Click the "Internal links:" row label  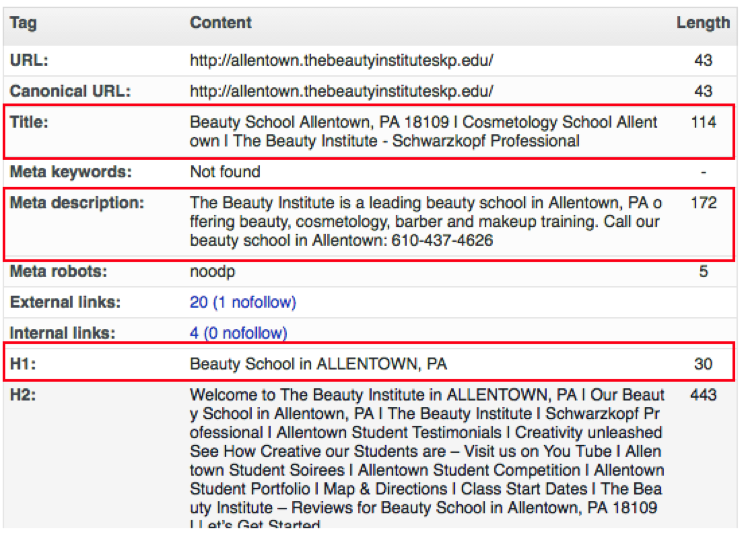63,333
